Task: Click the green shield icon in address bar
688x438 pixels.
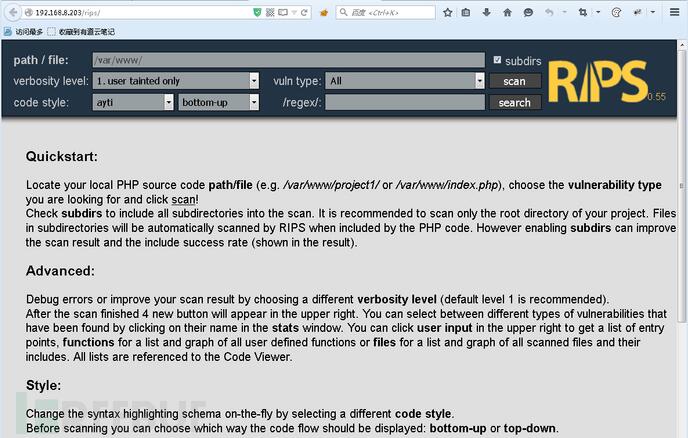Action: click(258, 13)
